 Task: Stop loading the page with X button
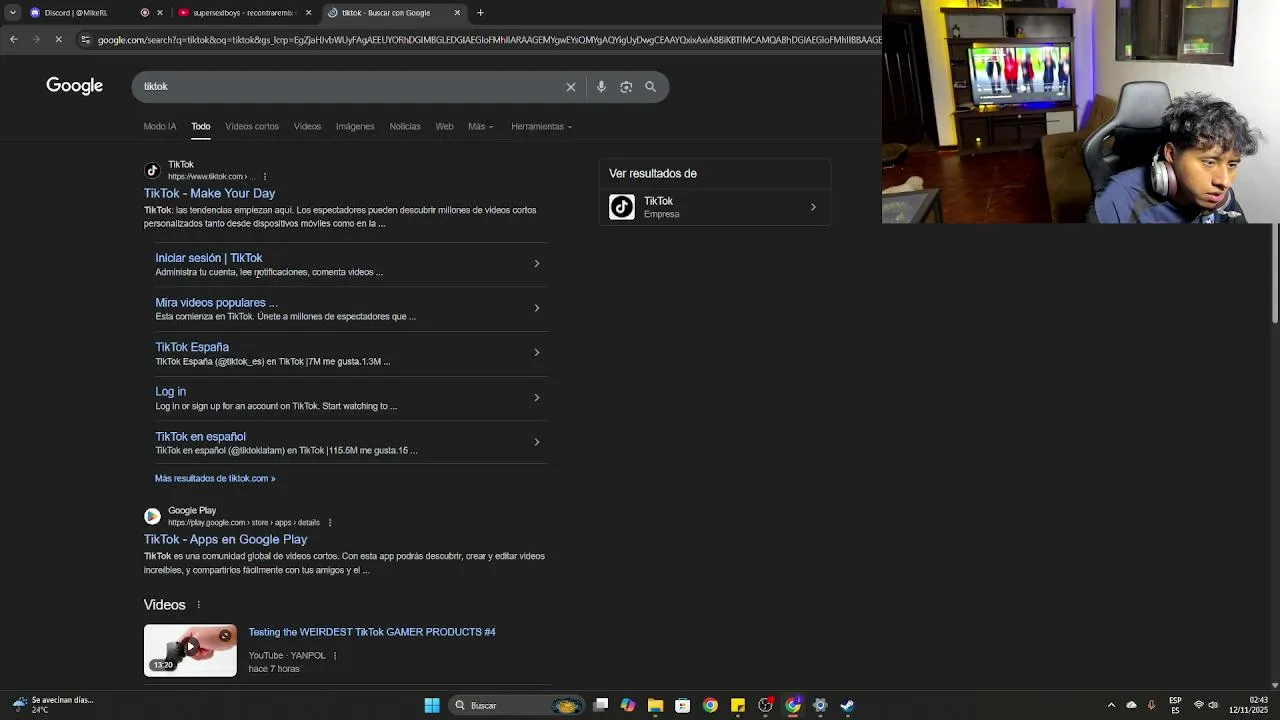click(x=58, y=40)
